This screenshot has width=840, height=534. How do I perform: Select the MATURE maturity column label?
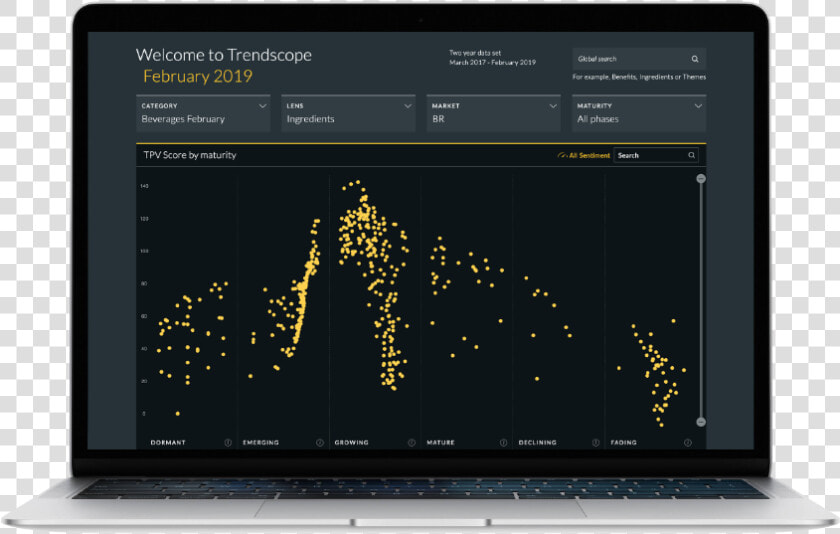coord(440,442)
